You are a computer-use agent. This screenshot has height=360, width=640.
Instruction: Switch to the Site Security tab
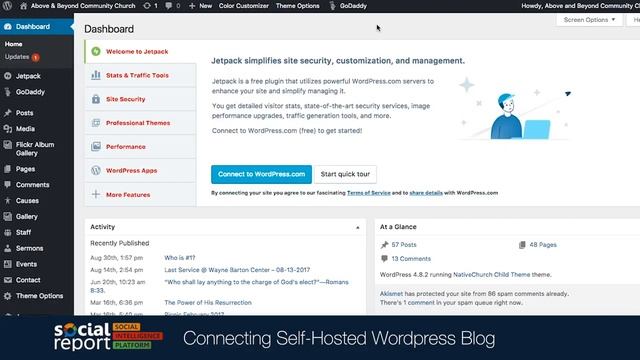tap(140, 99)
